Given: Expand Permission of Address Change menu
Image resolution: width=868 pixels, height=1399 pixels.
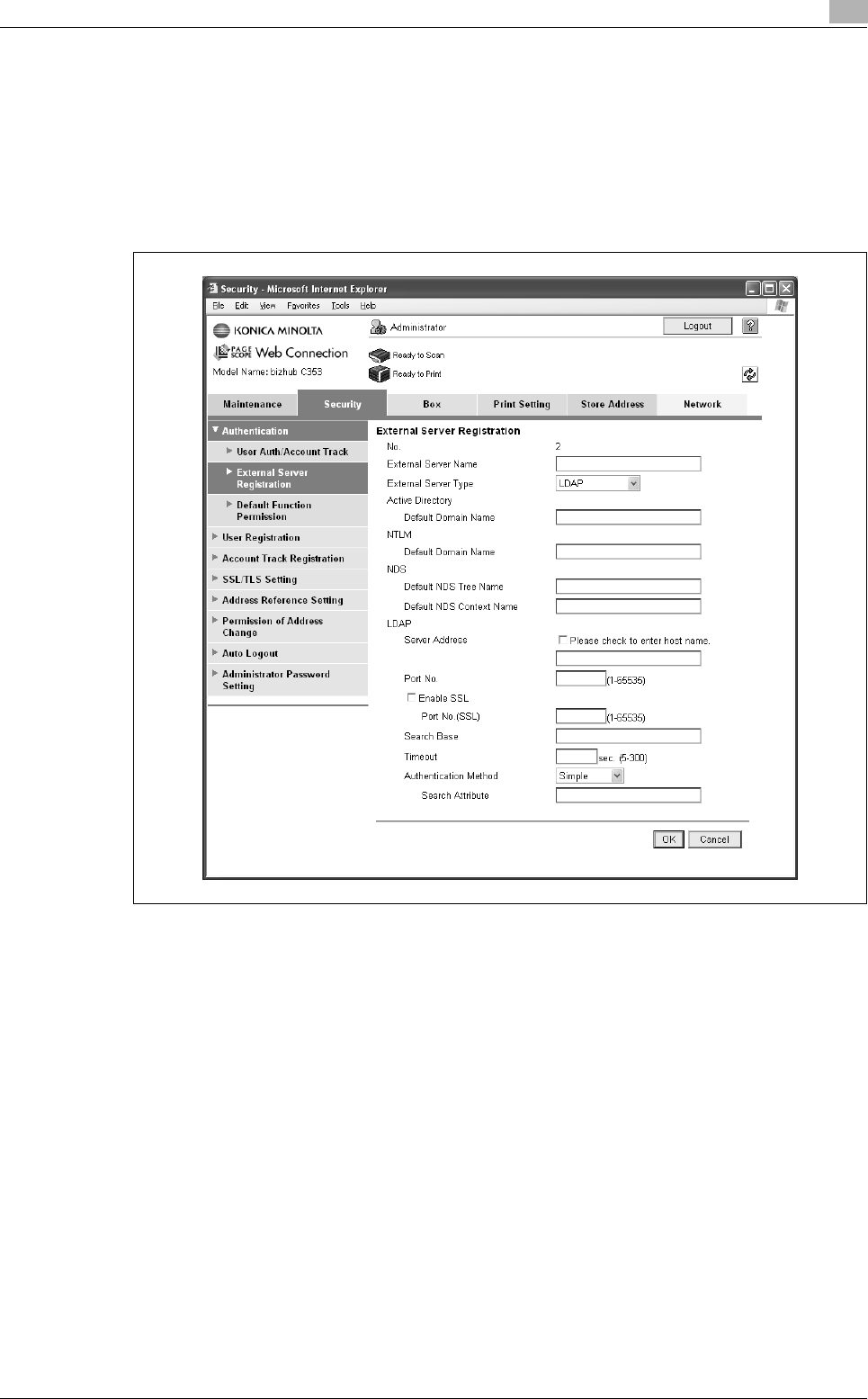Looking at the screenshot, I should click(288, 627).
